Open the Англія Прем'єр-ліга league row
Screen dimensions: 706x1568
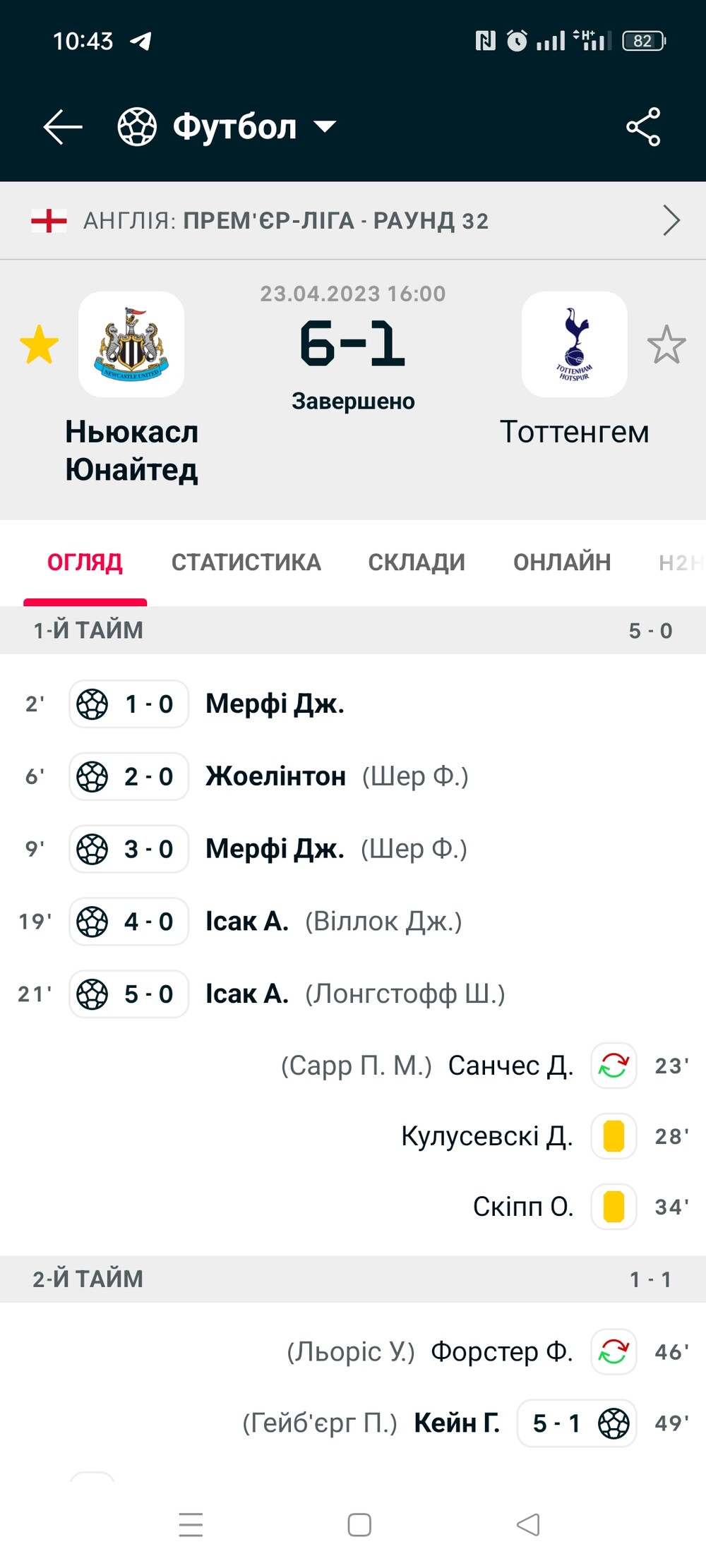353,221
